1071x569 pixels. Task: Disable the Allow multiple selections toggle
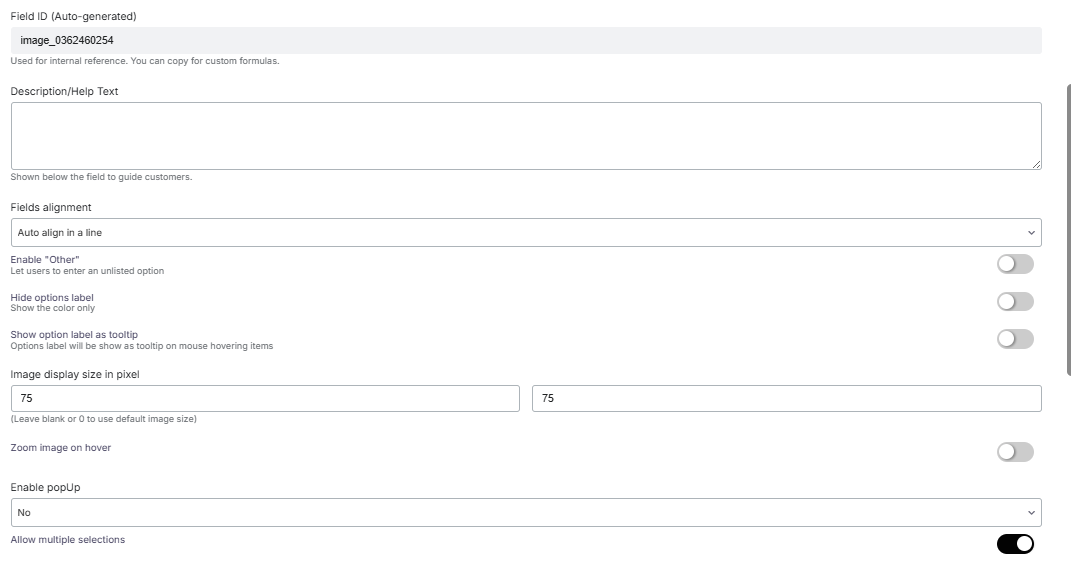(1014, 544)
